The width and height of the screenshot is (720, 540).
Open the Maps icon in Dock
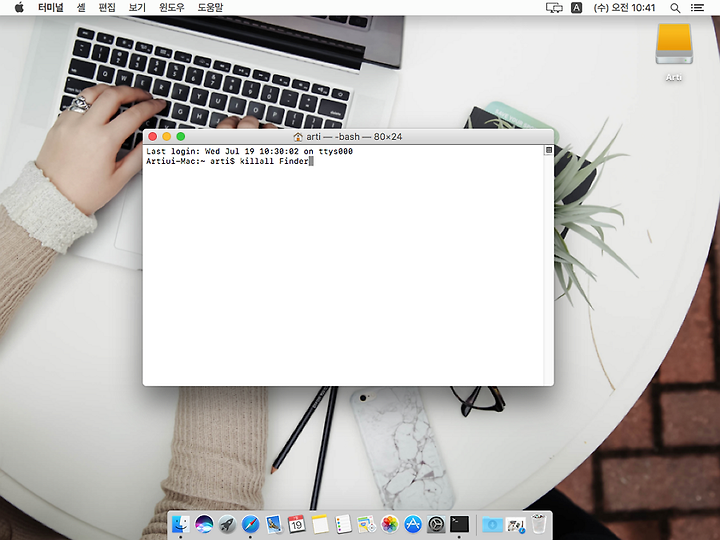(366, 524)
